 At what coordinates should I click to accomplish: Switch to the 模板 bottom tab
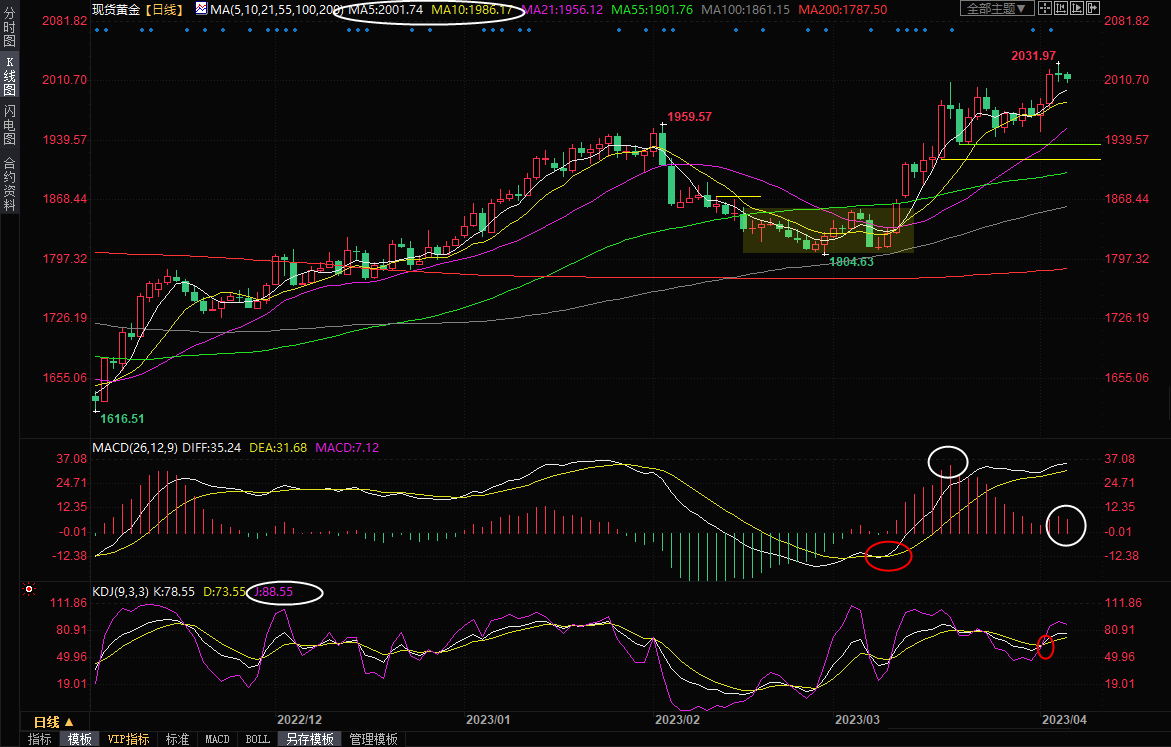click(x=80, y=740)
